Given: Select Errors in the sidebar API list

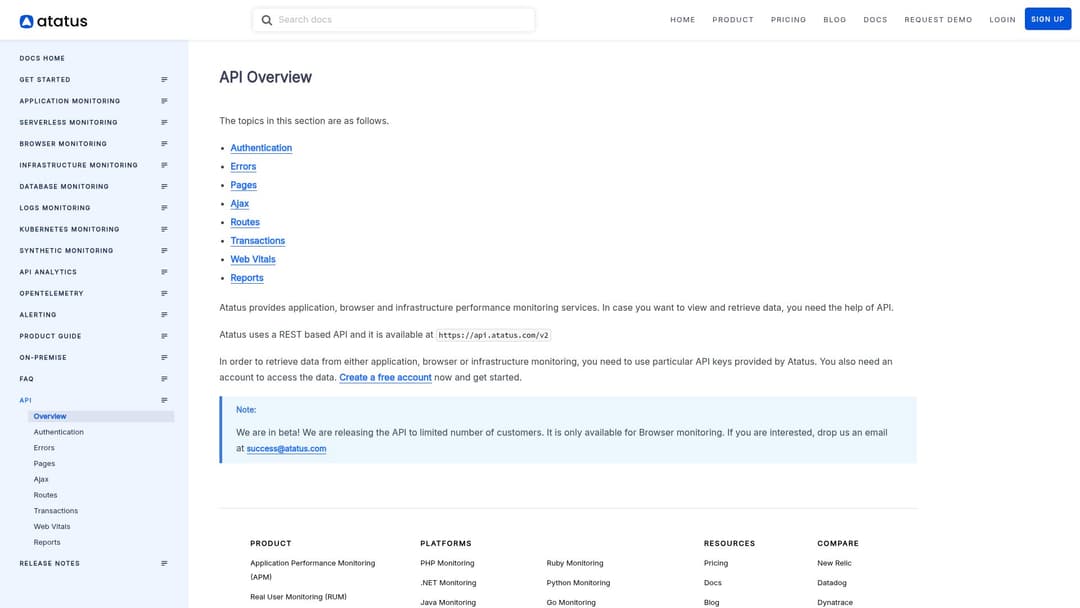Looking at the screenshot, I should pos(44,448).
